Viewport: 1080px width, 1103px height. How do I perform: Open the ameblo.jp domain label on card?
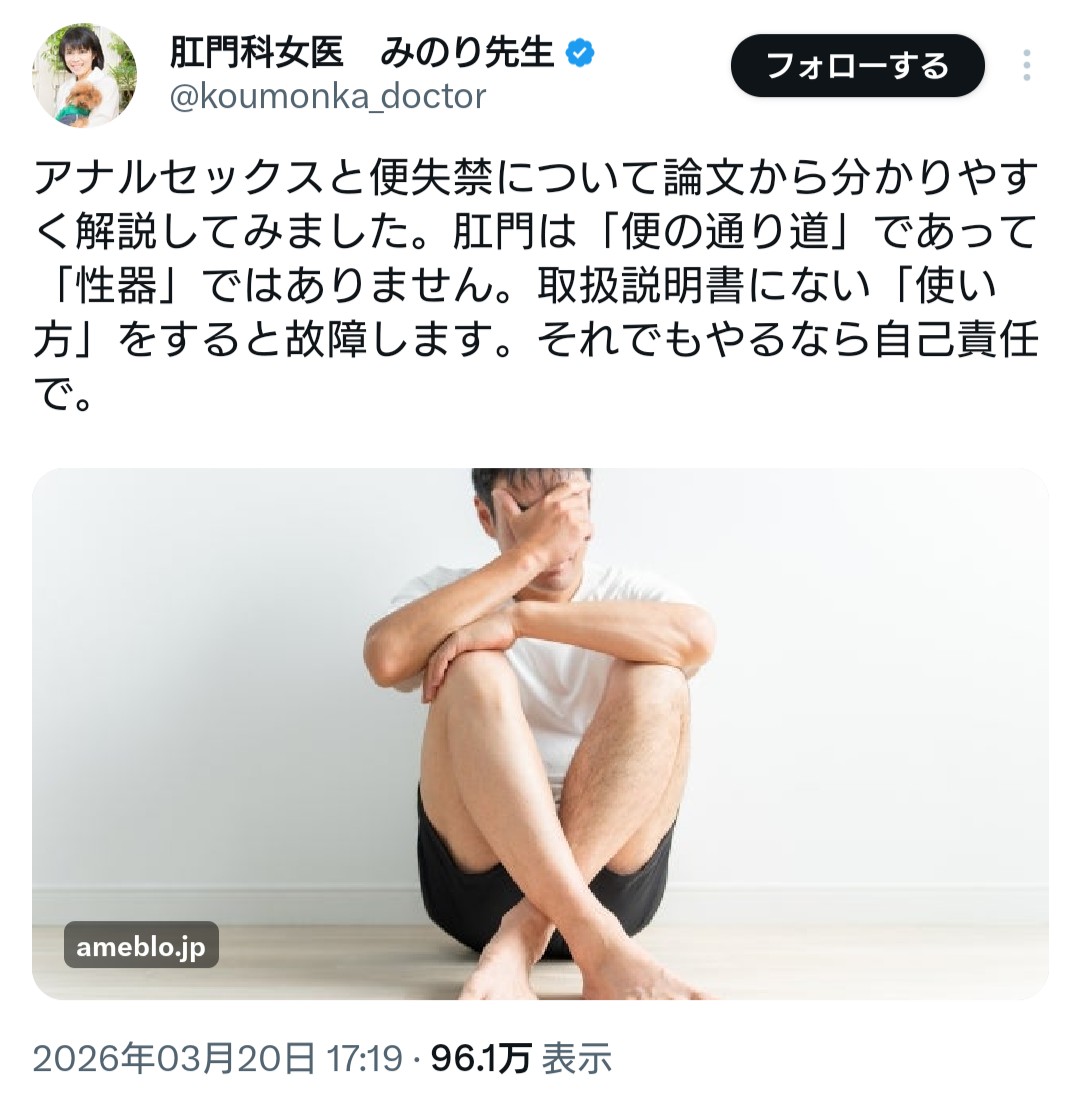pyautogui.click(x=141, y=945)
